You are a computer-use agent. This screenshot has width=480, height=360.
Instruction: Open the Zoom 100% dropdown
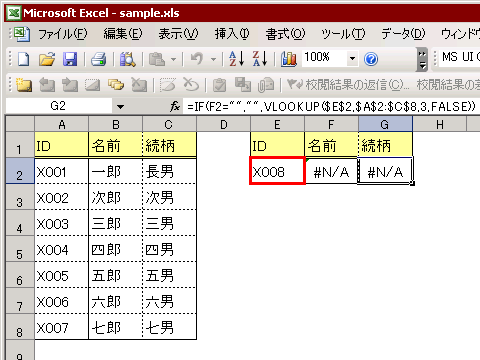[x=352, y=59]
